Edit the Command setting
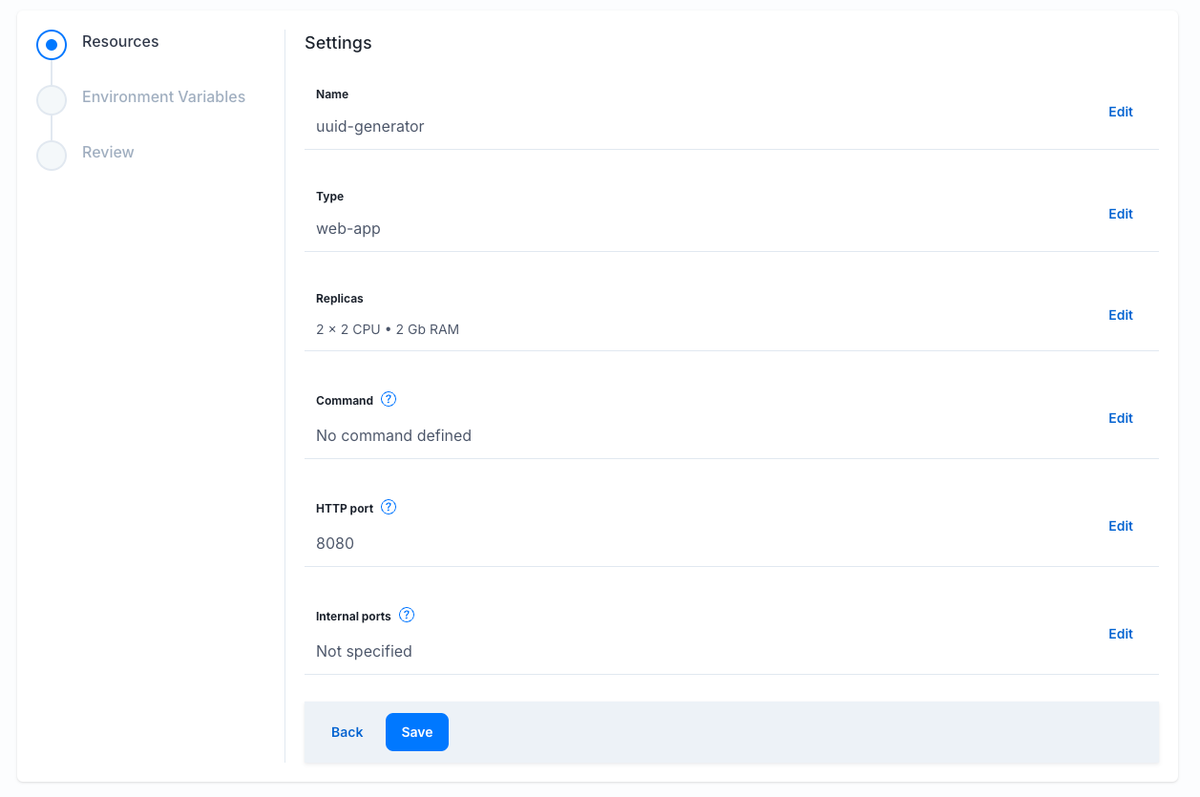This screenshot has height=797, width=1200. (1120, 418)
